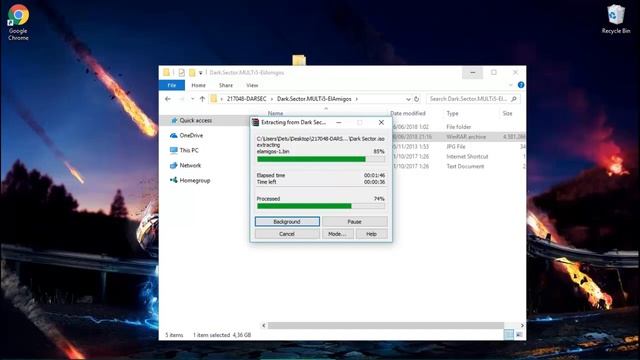
Task: Expand the address bar history dropdown
Action: click(408, 99)
